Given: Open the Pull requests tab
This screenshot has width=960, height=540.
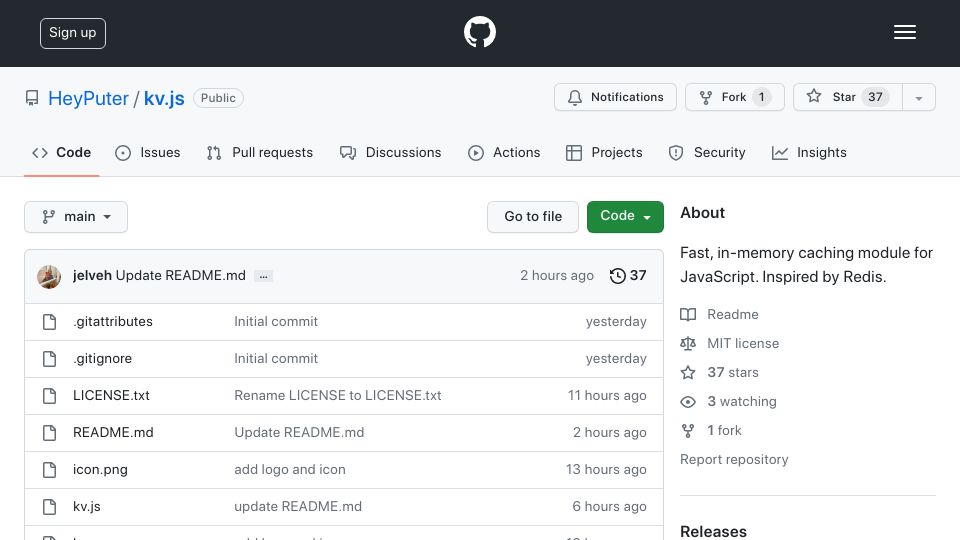Looking at the screenshot, I should click(260, 152).
